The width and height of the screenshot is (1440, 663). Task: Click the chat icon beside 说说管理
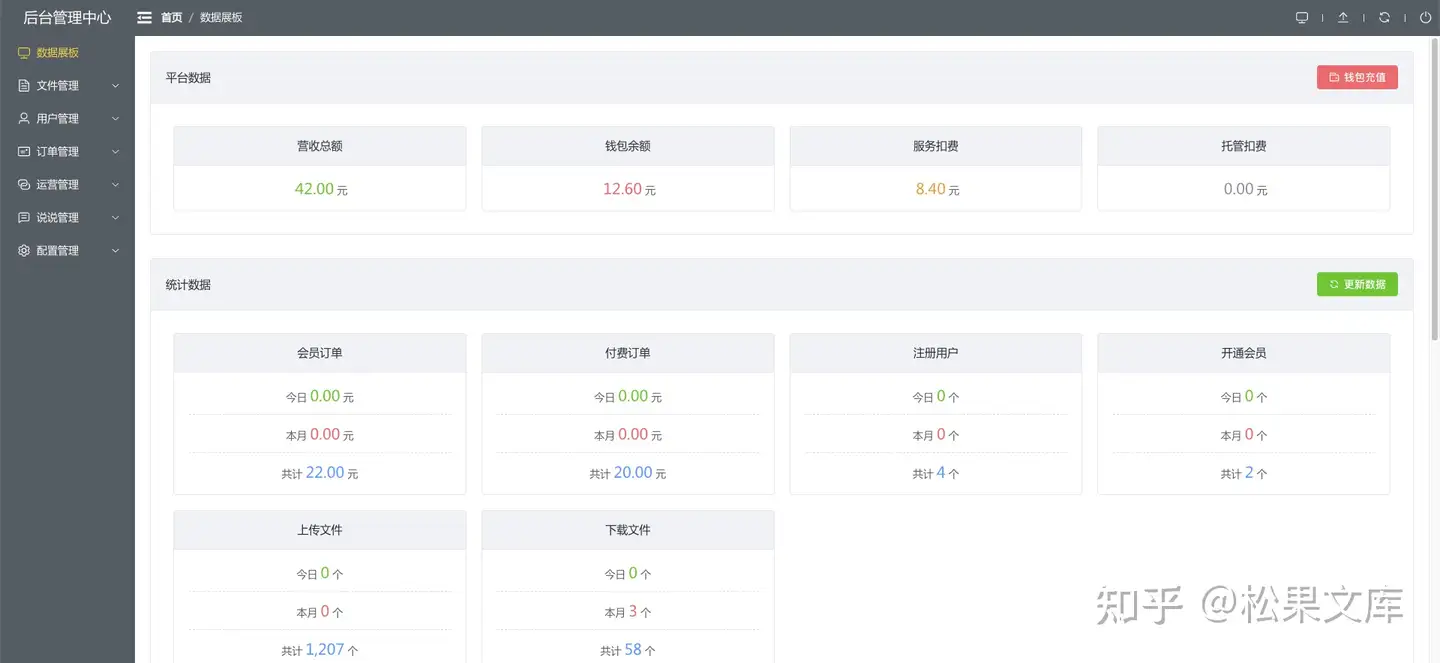[24, 218]
